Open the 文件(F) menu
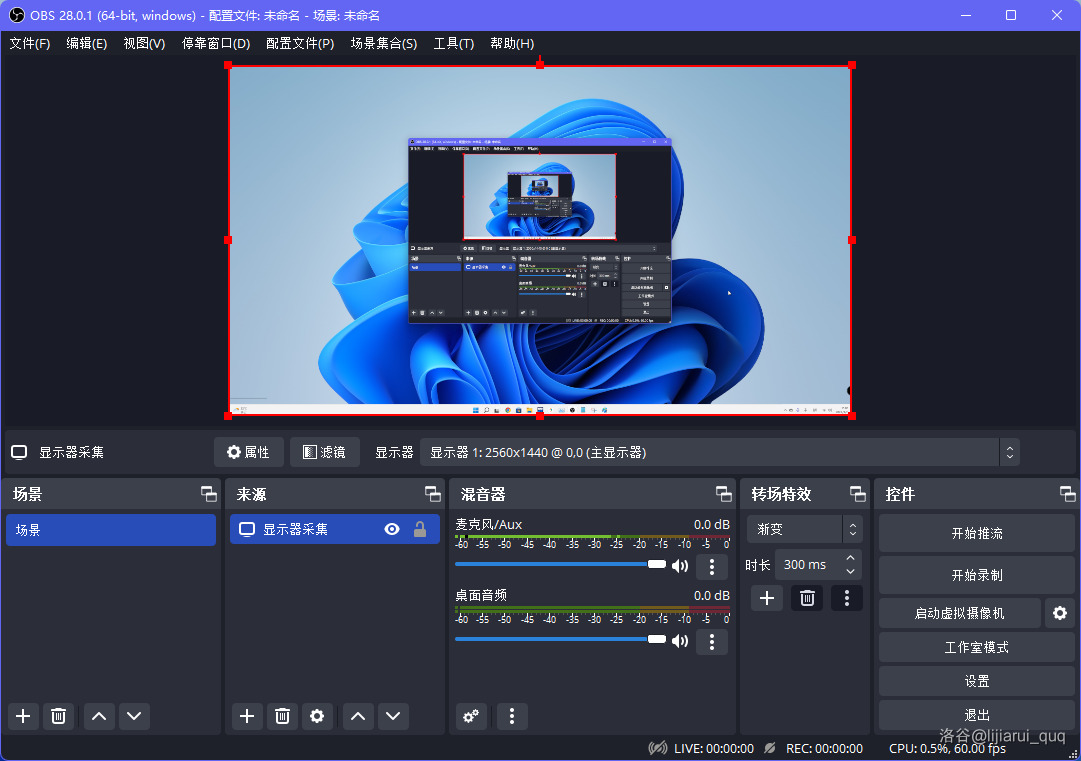 pos(30,43)
